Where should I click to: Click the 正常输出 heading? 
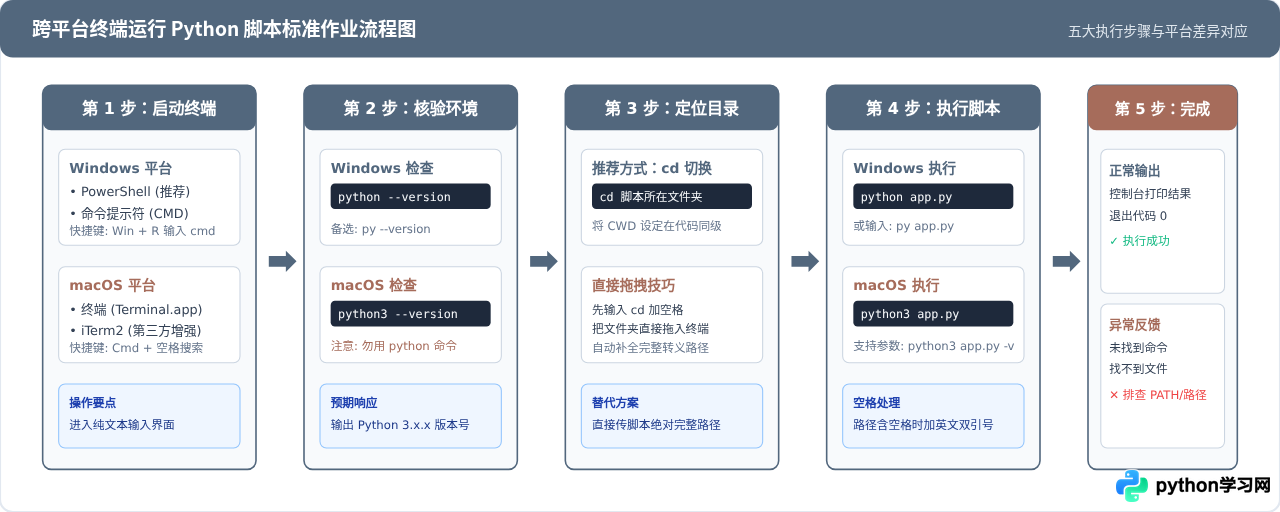1135,171
